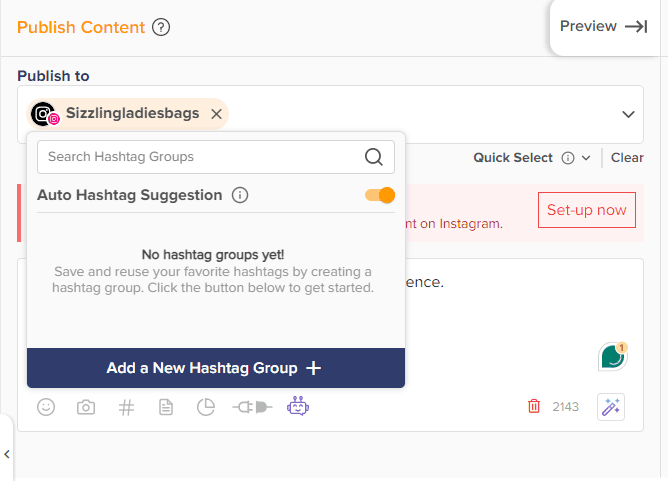
Task: Click the camera media upload icon
Action: click(87, 407)
